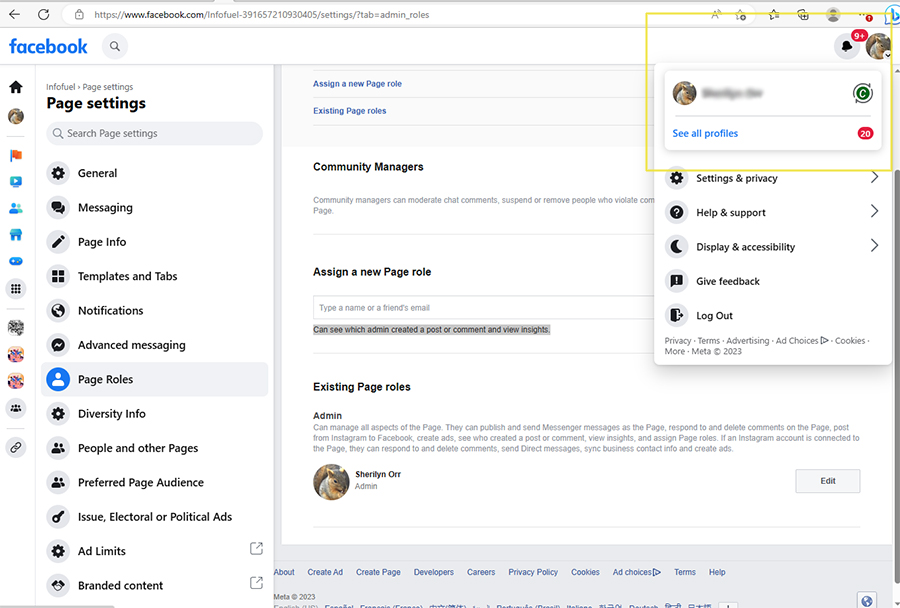Expand Help & support submenu
900x608 pixels.
[x=873, y=212]
